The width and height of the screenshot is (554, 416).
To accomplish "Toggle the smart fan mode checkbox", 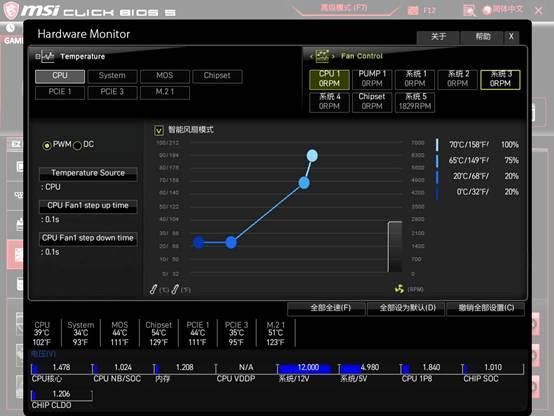I will (159, 130).
